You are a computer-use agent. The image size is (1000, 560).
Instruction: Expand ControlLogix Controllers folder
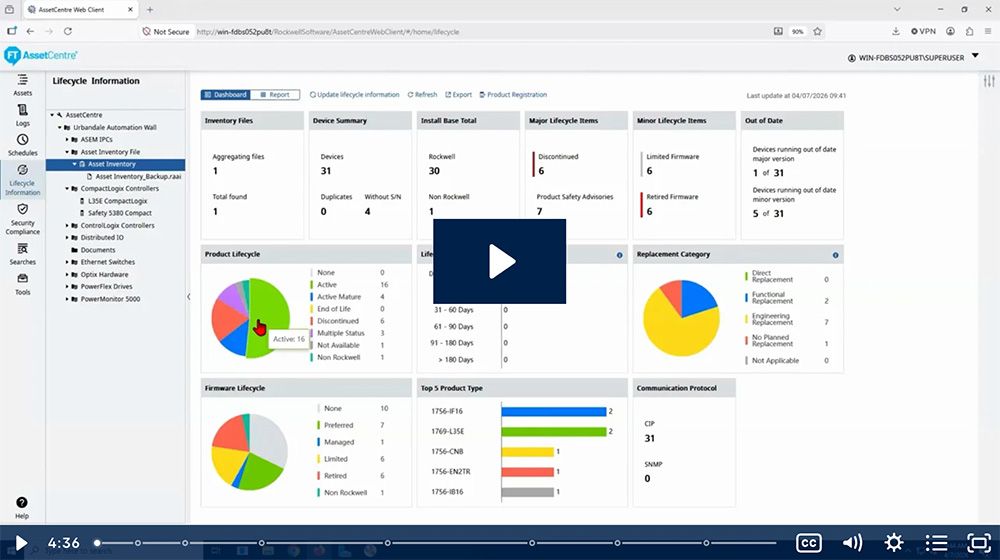pos(67,226)
